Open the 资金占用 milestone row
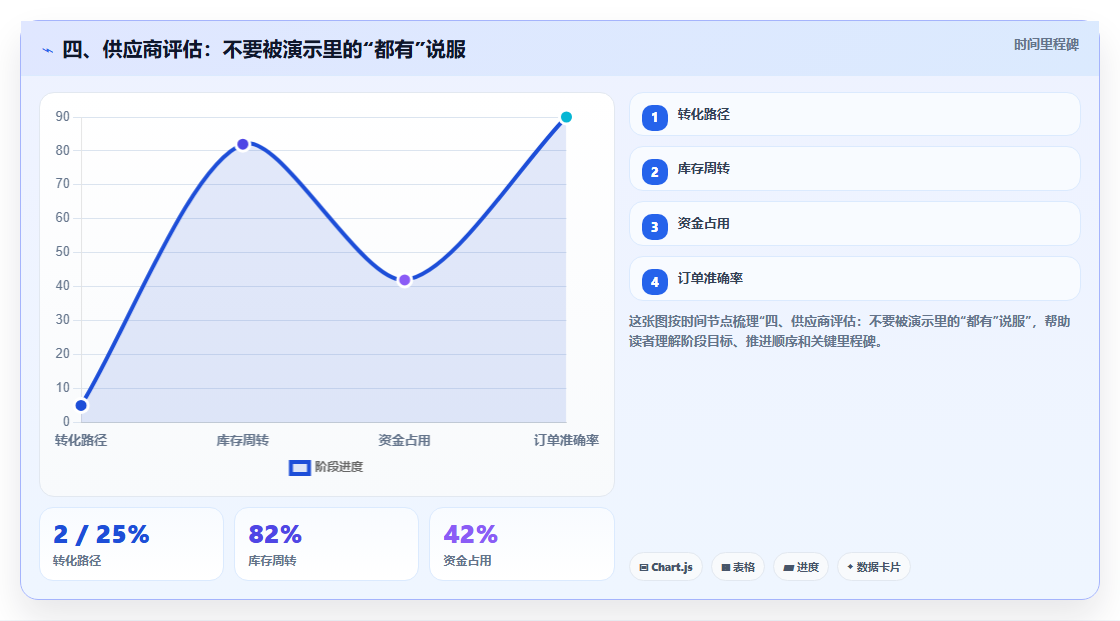 [x=854, y=224]
